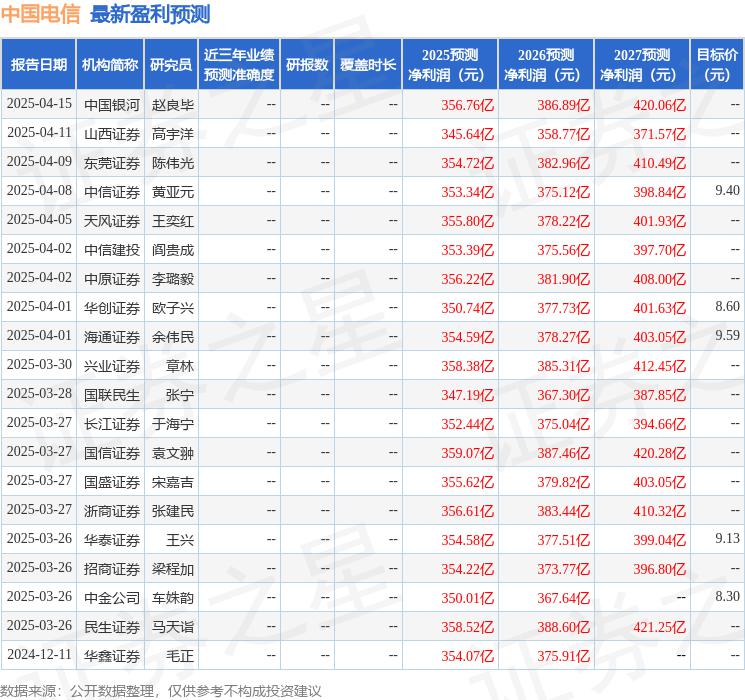Select the 国信证券 institution cell

click(112, 453)
